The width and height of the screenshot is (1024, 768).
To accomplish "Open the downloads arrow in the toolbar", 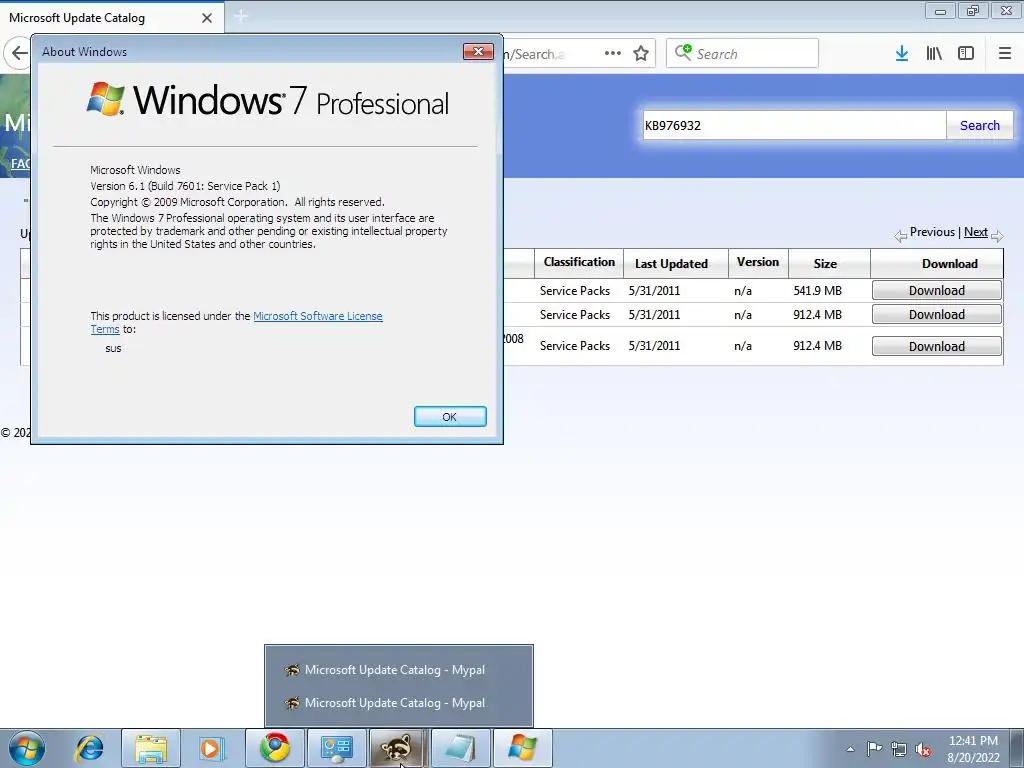I will tap(902, 54).
